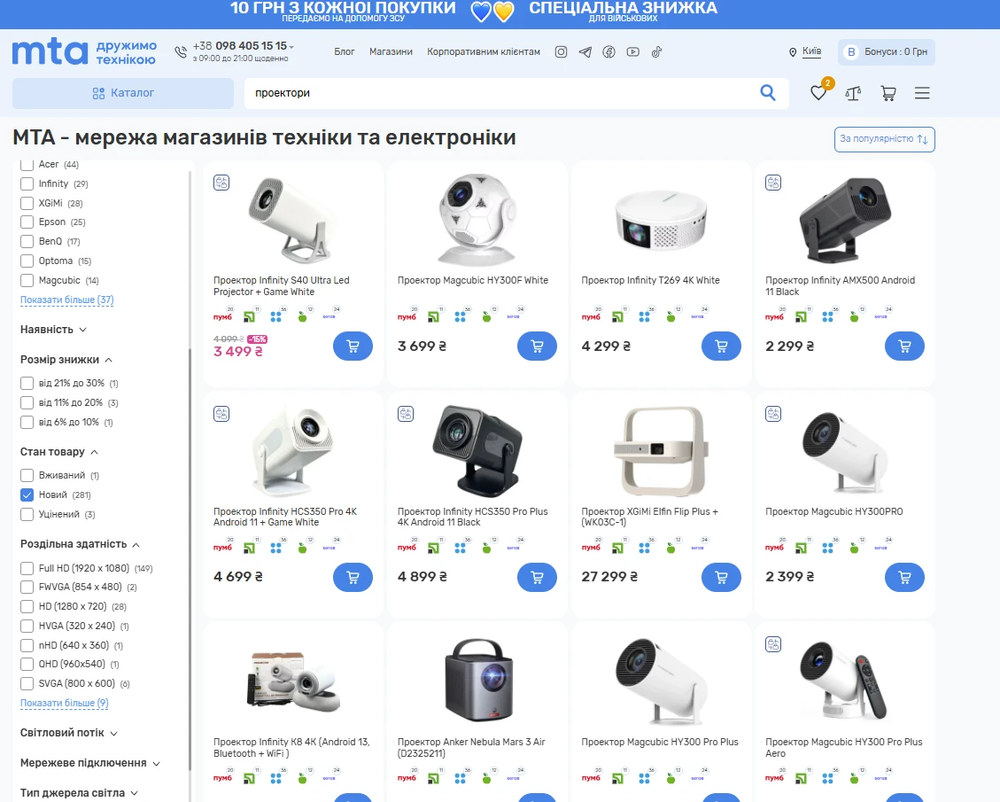Open the hamburger menu icon
The image size is (1000, 802).
(922, 93)
